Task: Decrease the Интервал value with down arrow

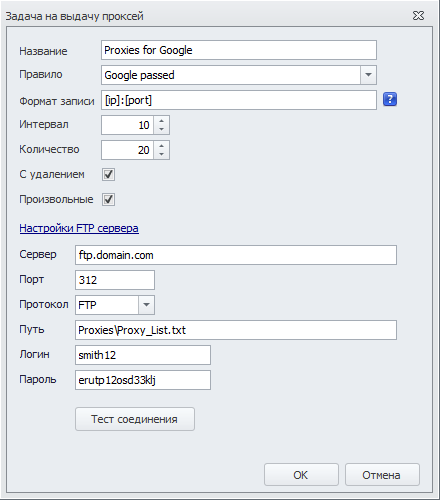Action: [x=162, y=129]
